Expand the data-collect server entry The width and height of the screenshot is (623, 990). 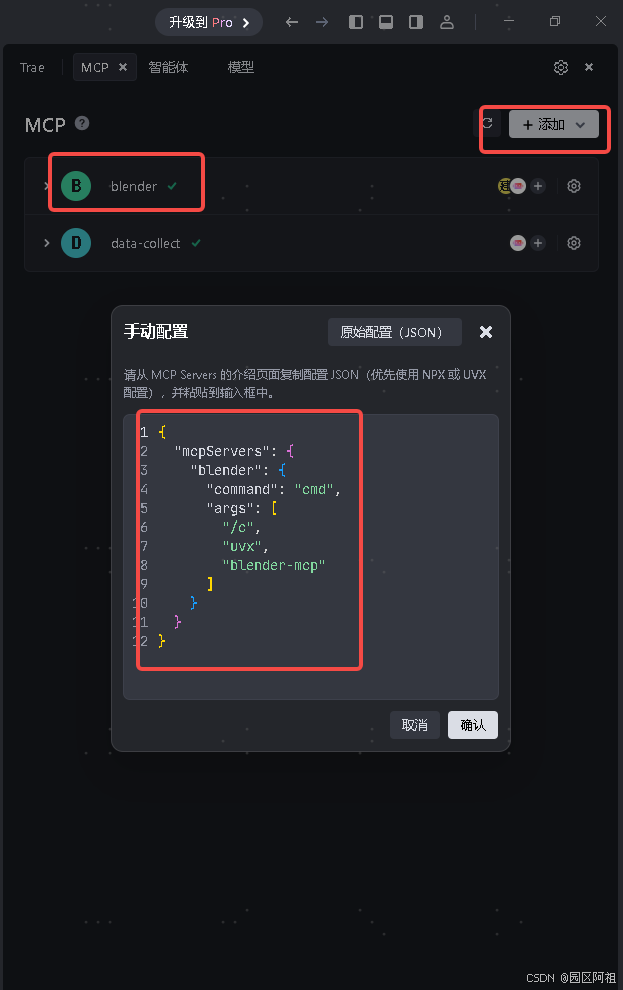point(45,242)
